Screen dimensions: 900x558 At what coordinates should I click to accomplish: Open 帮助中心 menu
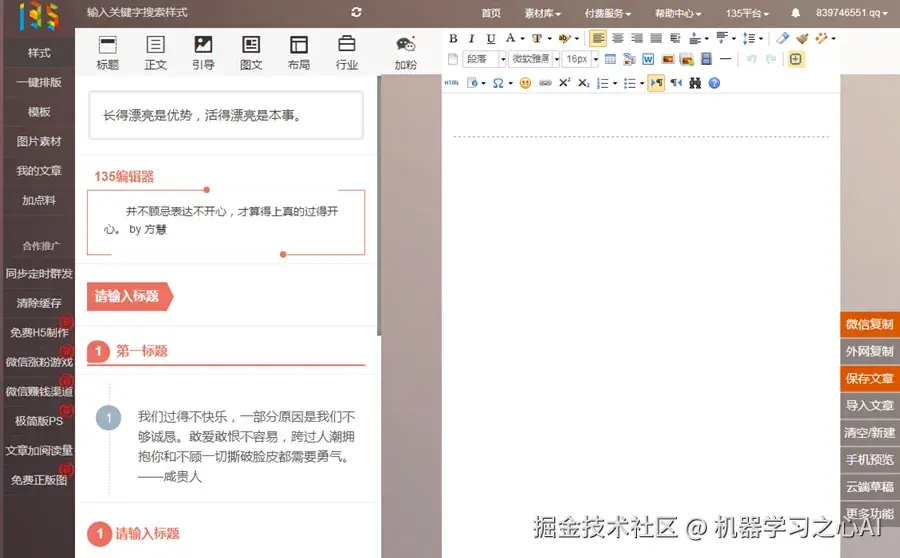[x=678, y=13]
